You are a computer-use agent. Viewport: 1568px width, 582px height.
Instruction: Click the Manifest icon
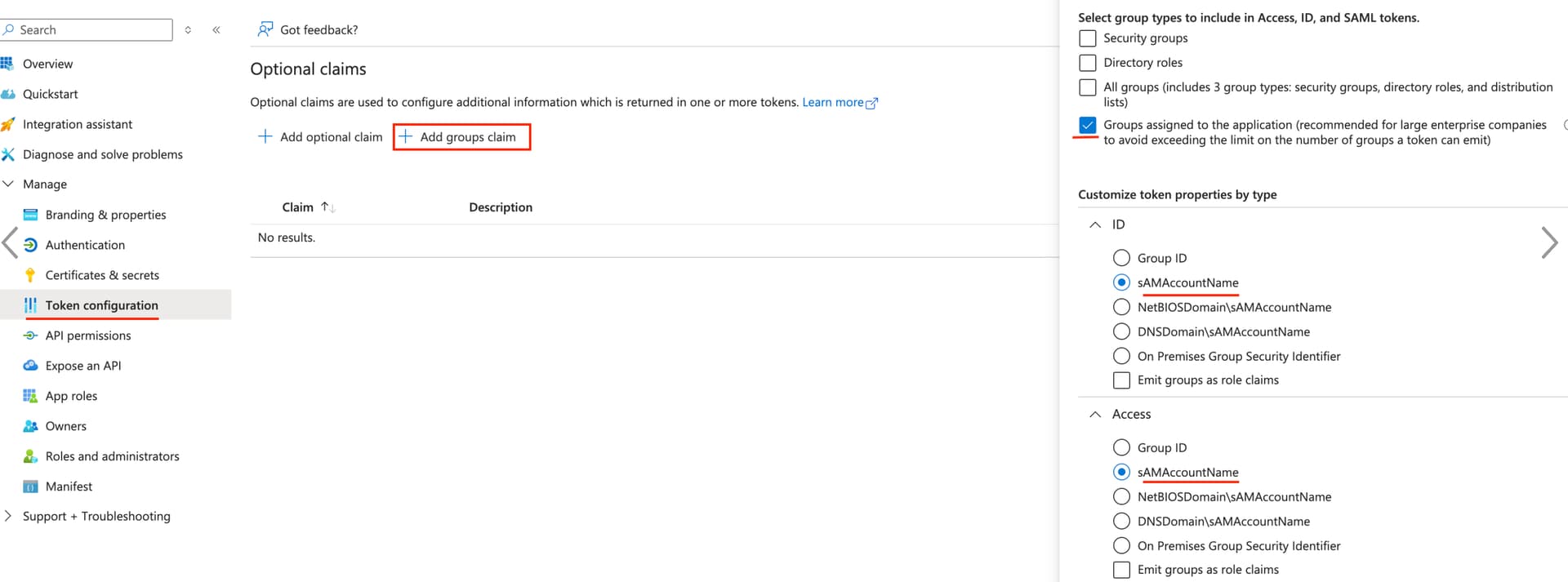point(30,486)
